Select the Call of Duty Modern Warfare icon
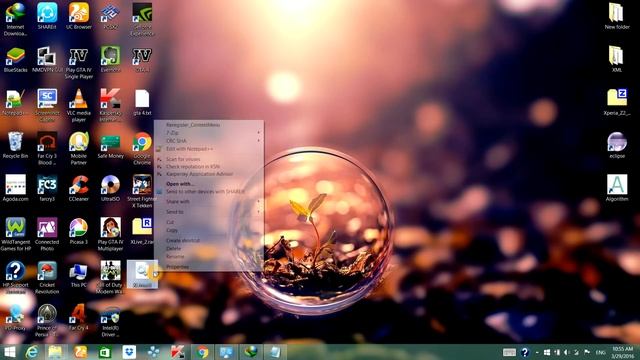The height and width of the screenshot is (360, 640). (110, 278)
